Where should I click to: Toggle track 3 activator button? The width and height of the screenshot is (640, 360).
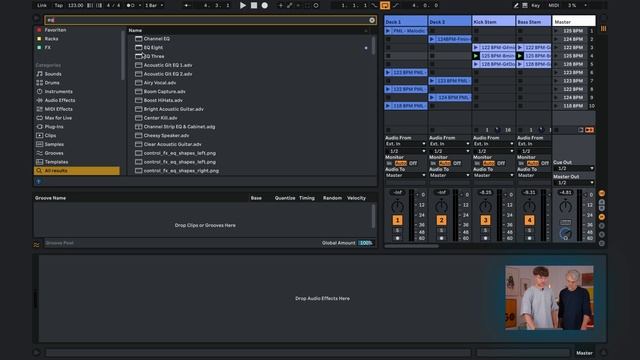pos(485,220)
